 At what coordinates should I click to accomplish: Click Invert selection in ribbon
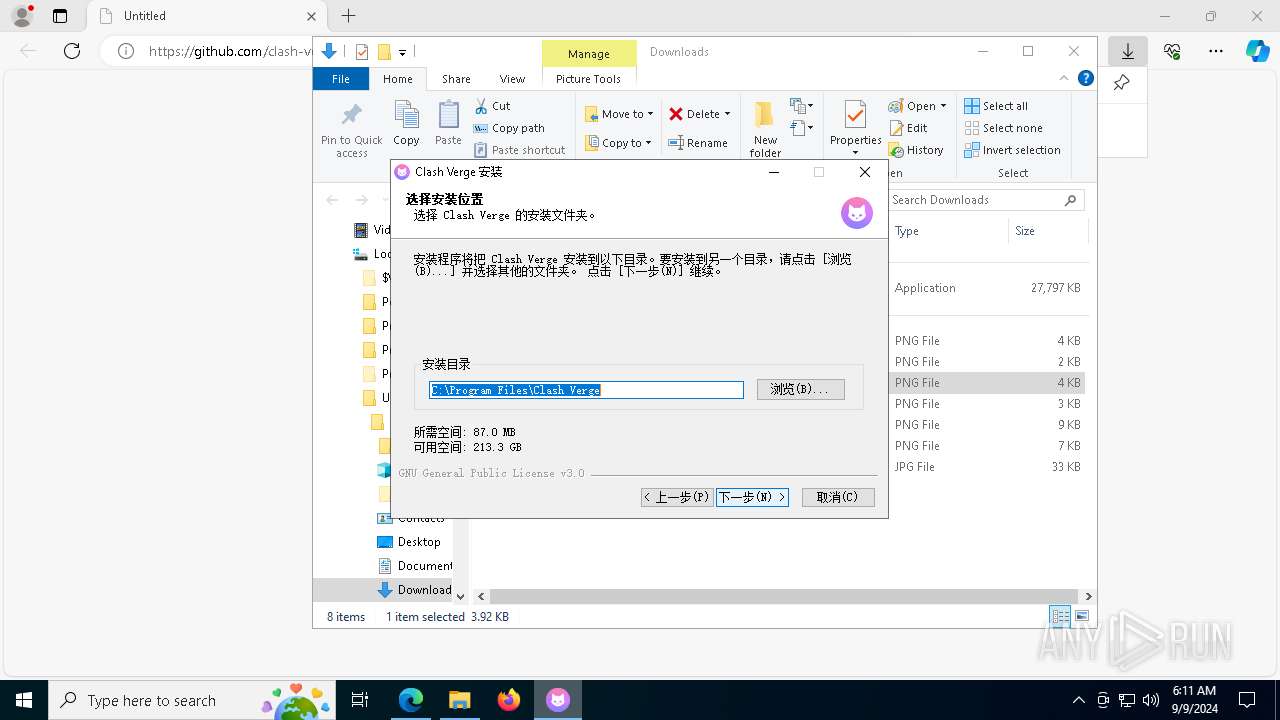pyautogui.click(x=1012, y=150)
